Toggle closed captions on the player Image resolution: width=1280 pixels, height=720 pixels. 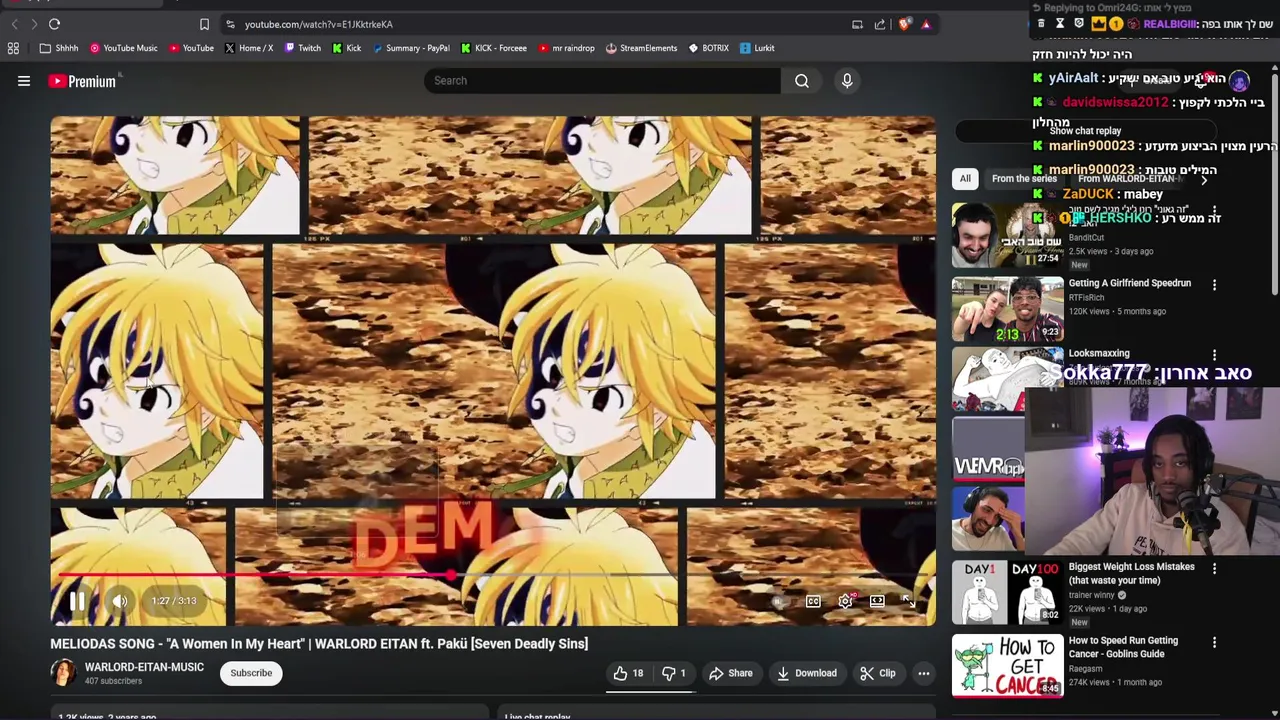point(813,601)
